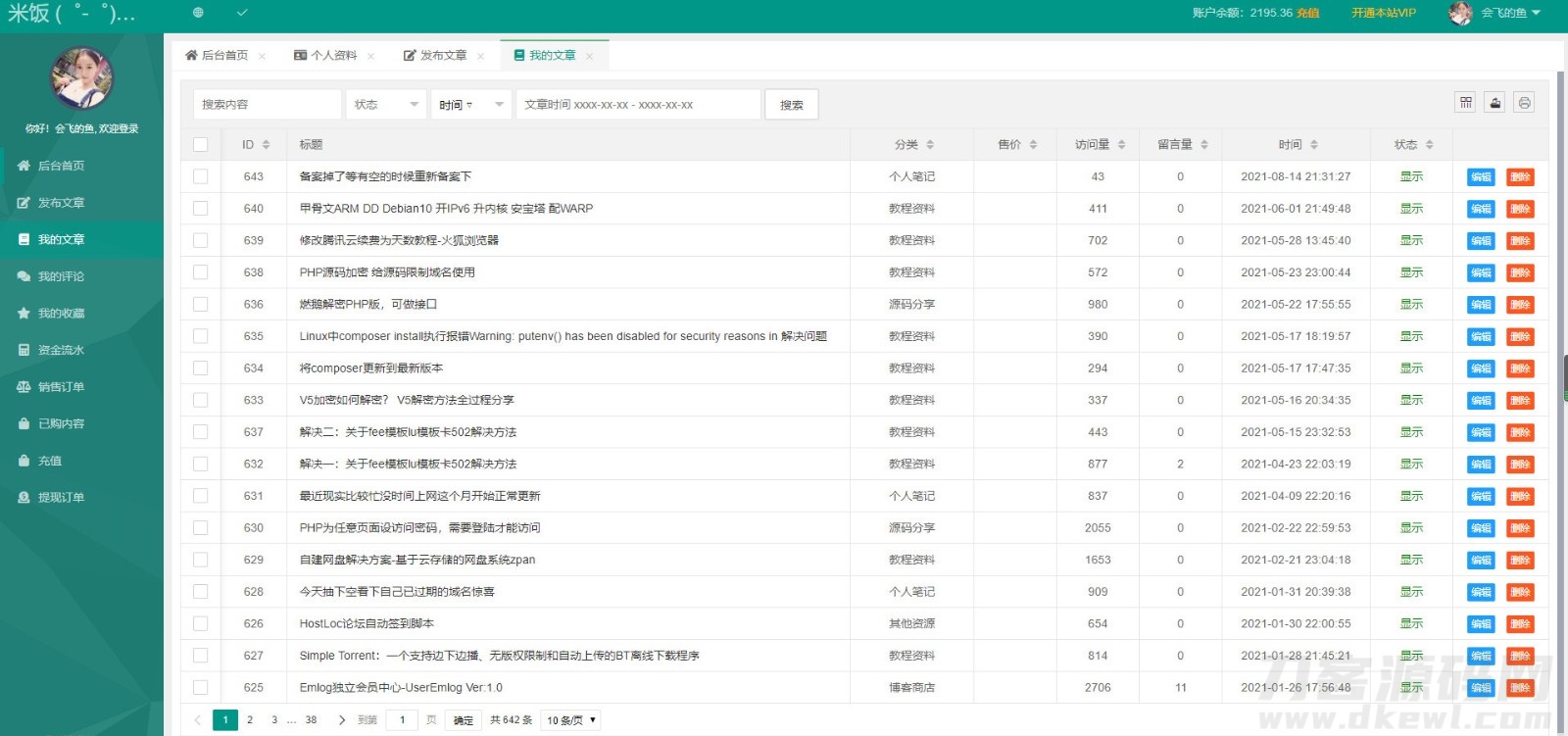Click the globe icon in top header
1568x736 pixels.
click(198, 13)
